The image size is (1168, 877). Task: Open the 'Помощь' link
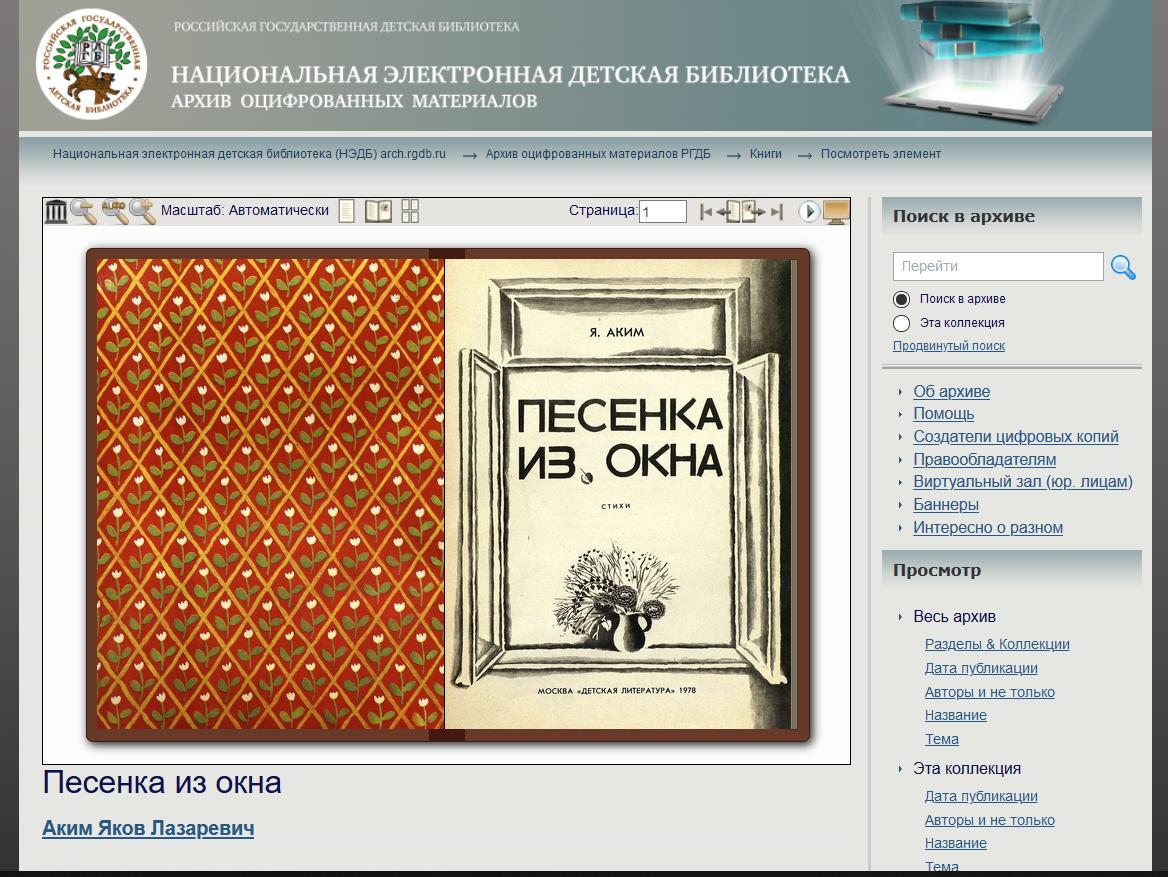(943, 414)
